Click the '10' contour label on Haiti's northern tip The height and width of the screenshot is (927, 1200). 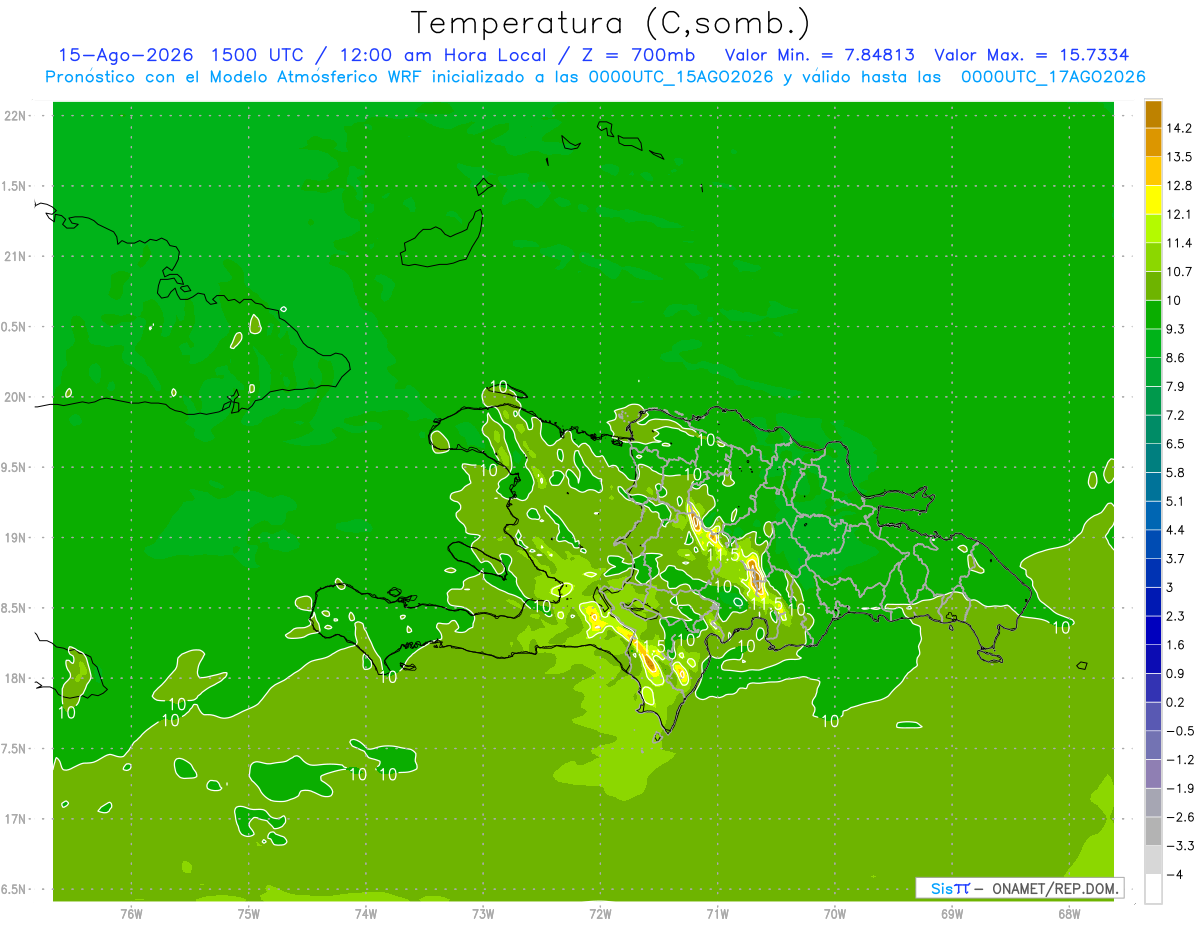coord(499,387)
